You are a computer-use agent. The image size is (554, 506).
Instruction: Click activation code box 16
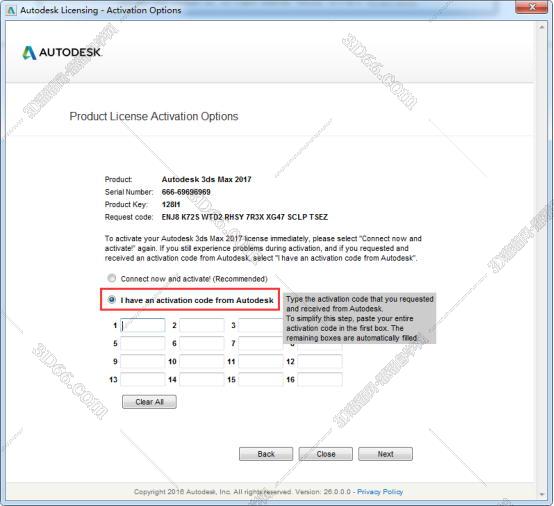click(320, 380)
